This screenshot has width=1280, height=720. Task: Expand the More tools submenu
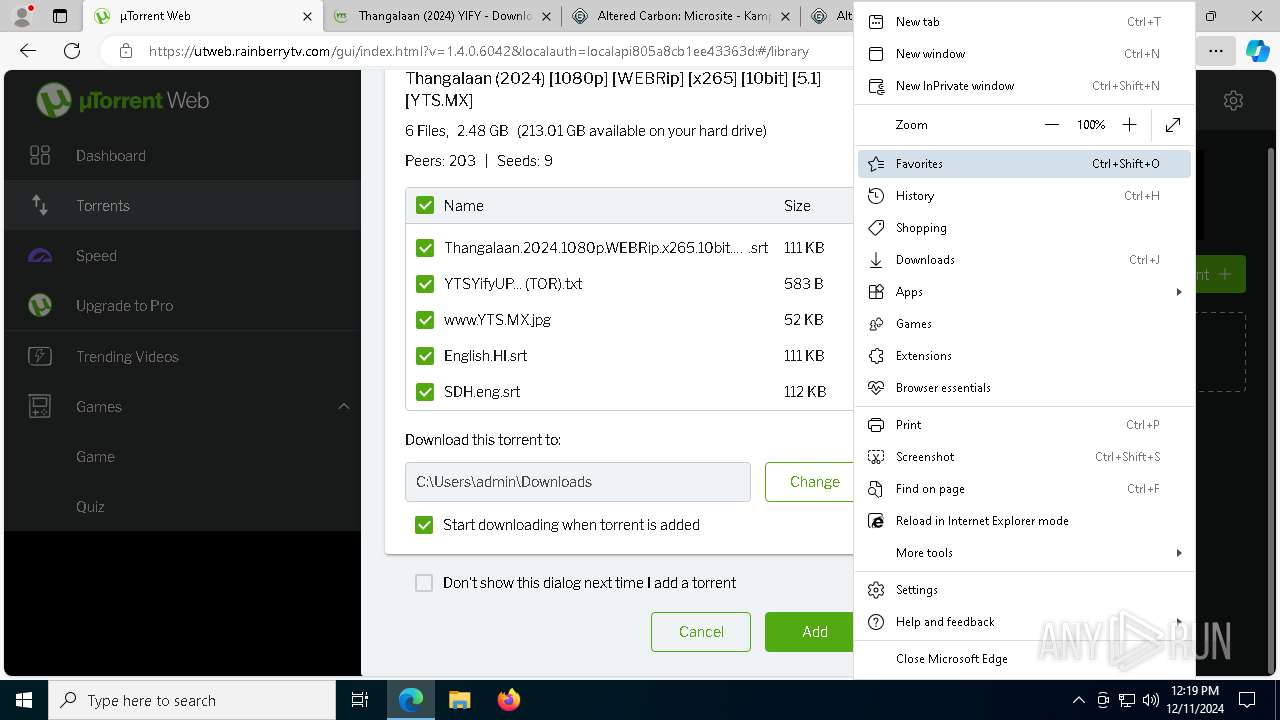click(1179, 552)
